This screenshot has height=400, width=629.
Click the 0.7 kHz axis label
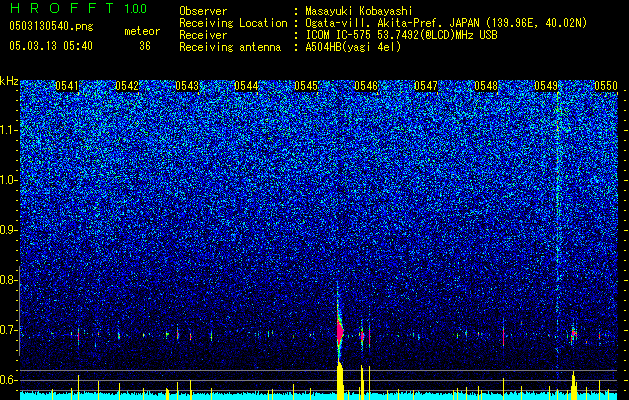click(x=9, y=330)
